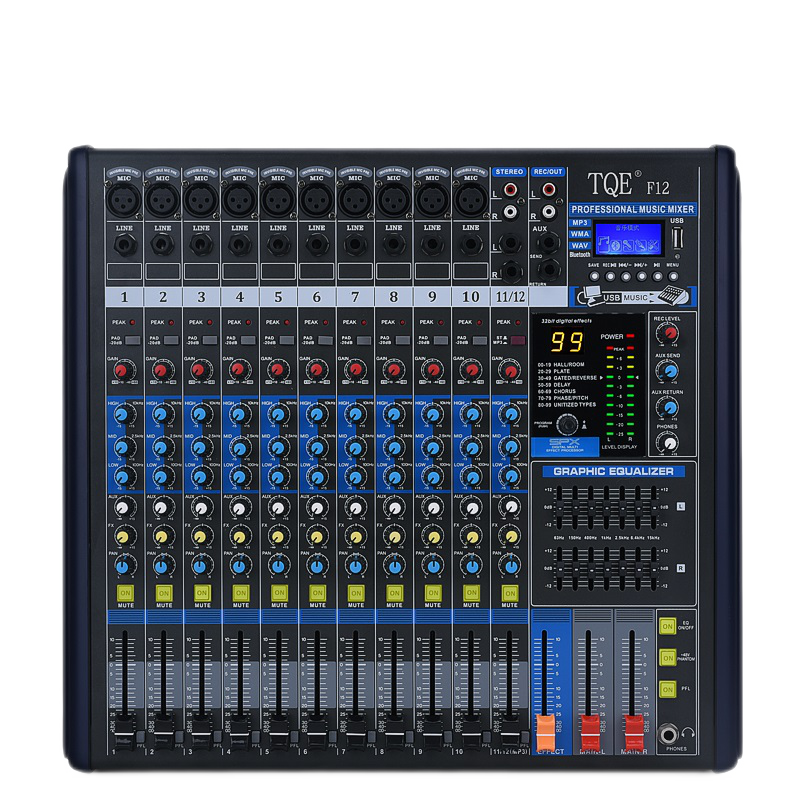Click the effects PROGRAM selector knob

click(x=566, y=424)
